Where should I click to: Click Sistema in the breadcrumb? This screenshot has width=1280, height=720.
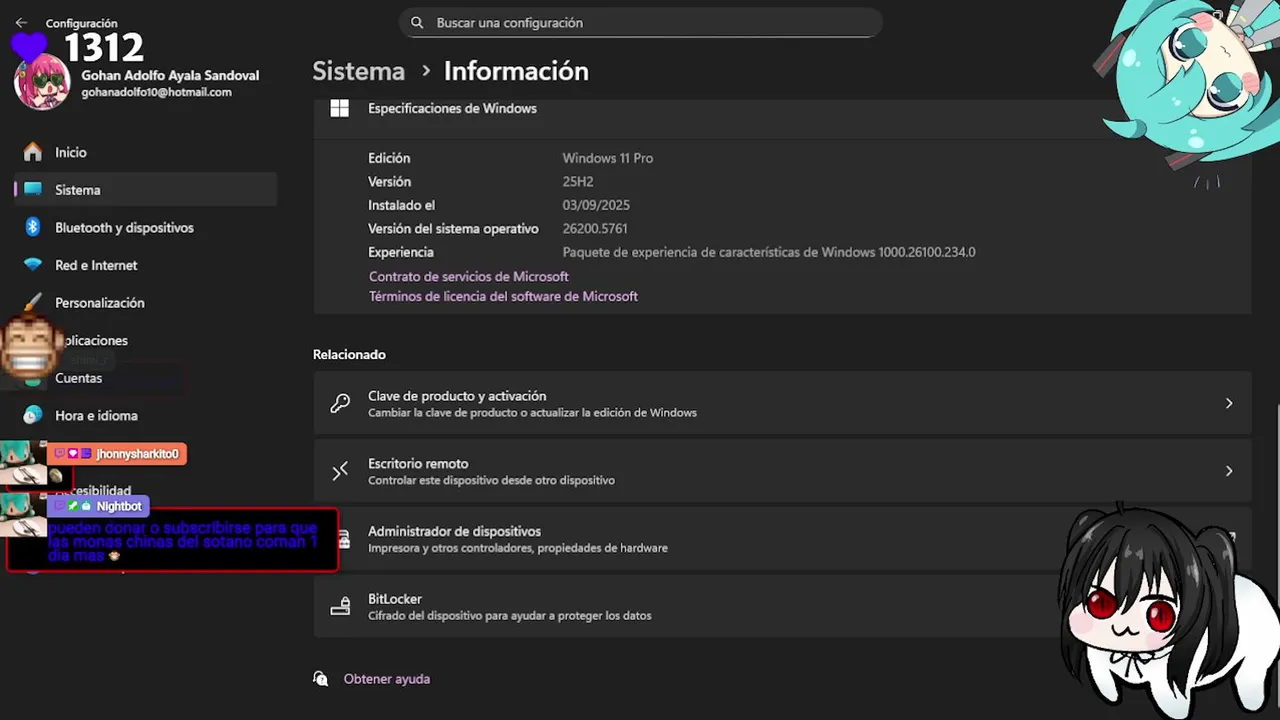pyautogui.click(x=358, y=71)
